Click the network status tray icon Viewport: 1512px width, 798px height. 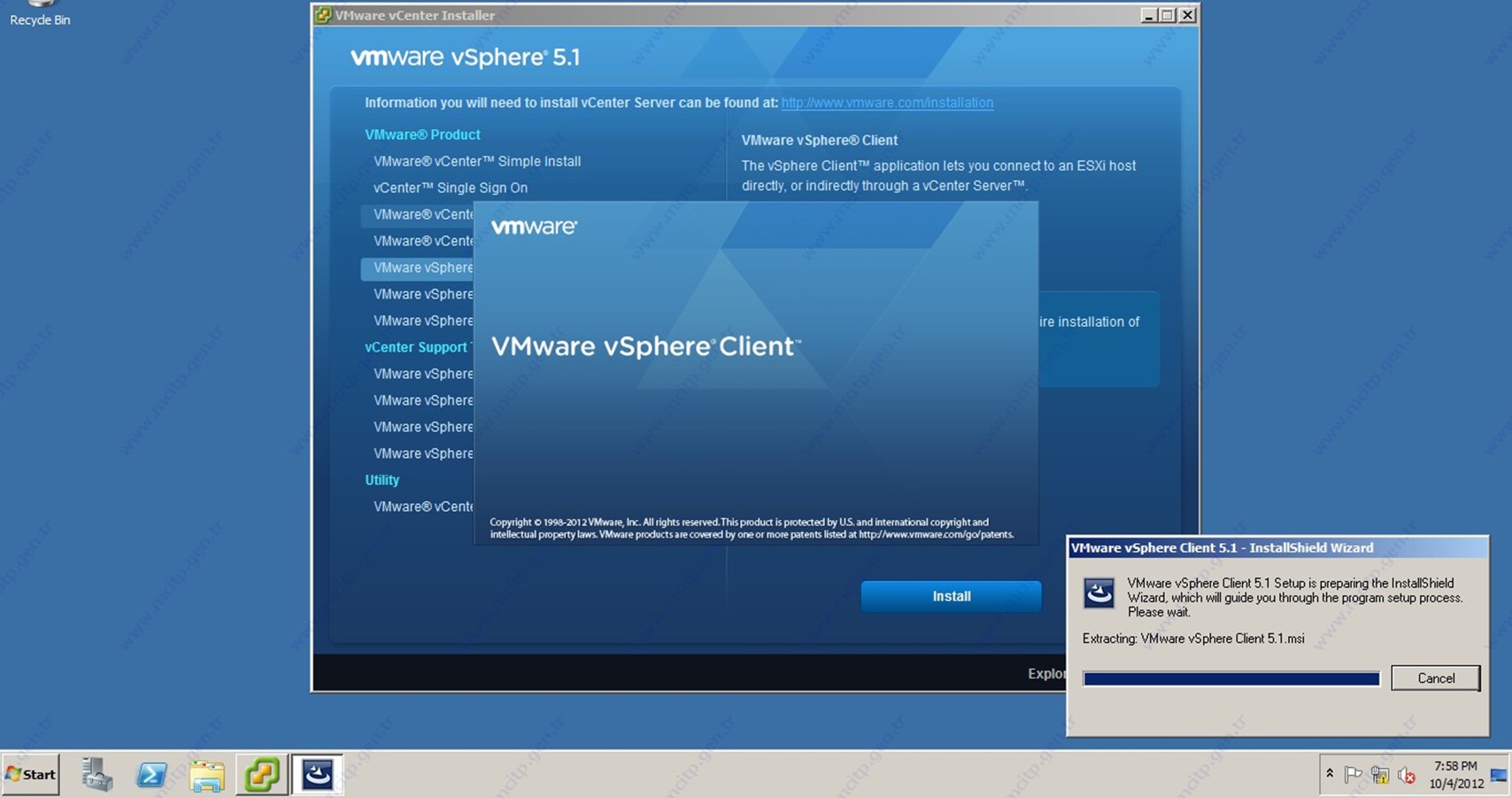pyautogui.click(x=1379, y=775)
